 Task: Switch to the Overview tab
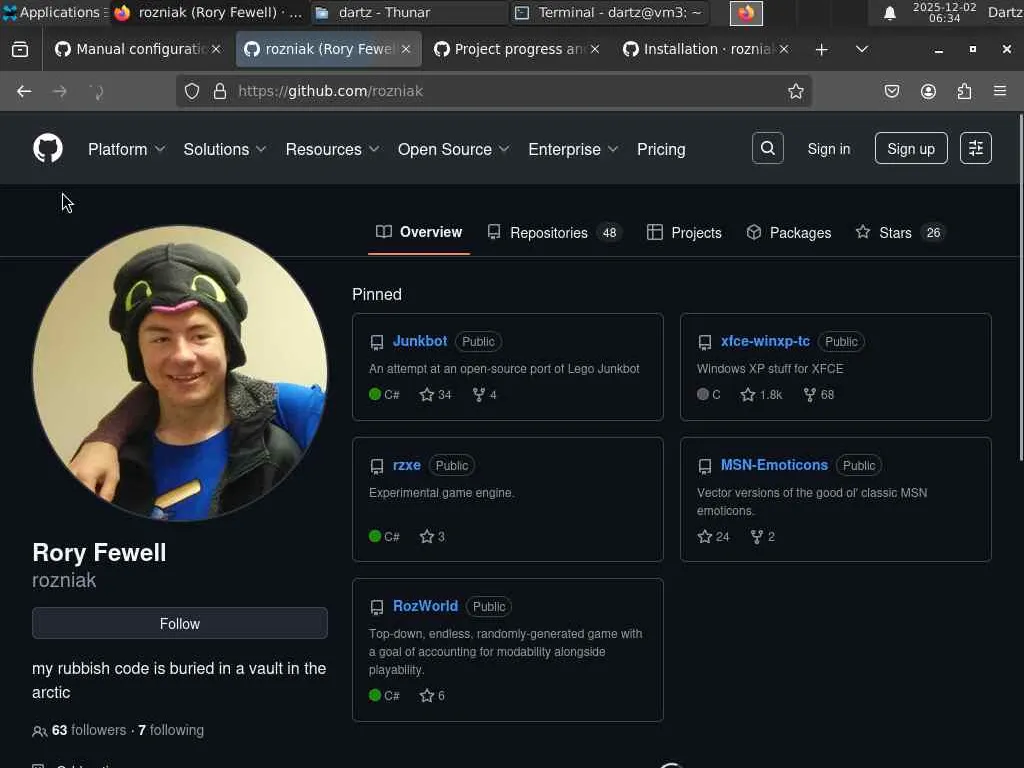point(419,232)
